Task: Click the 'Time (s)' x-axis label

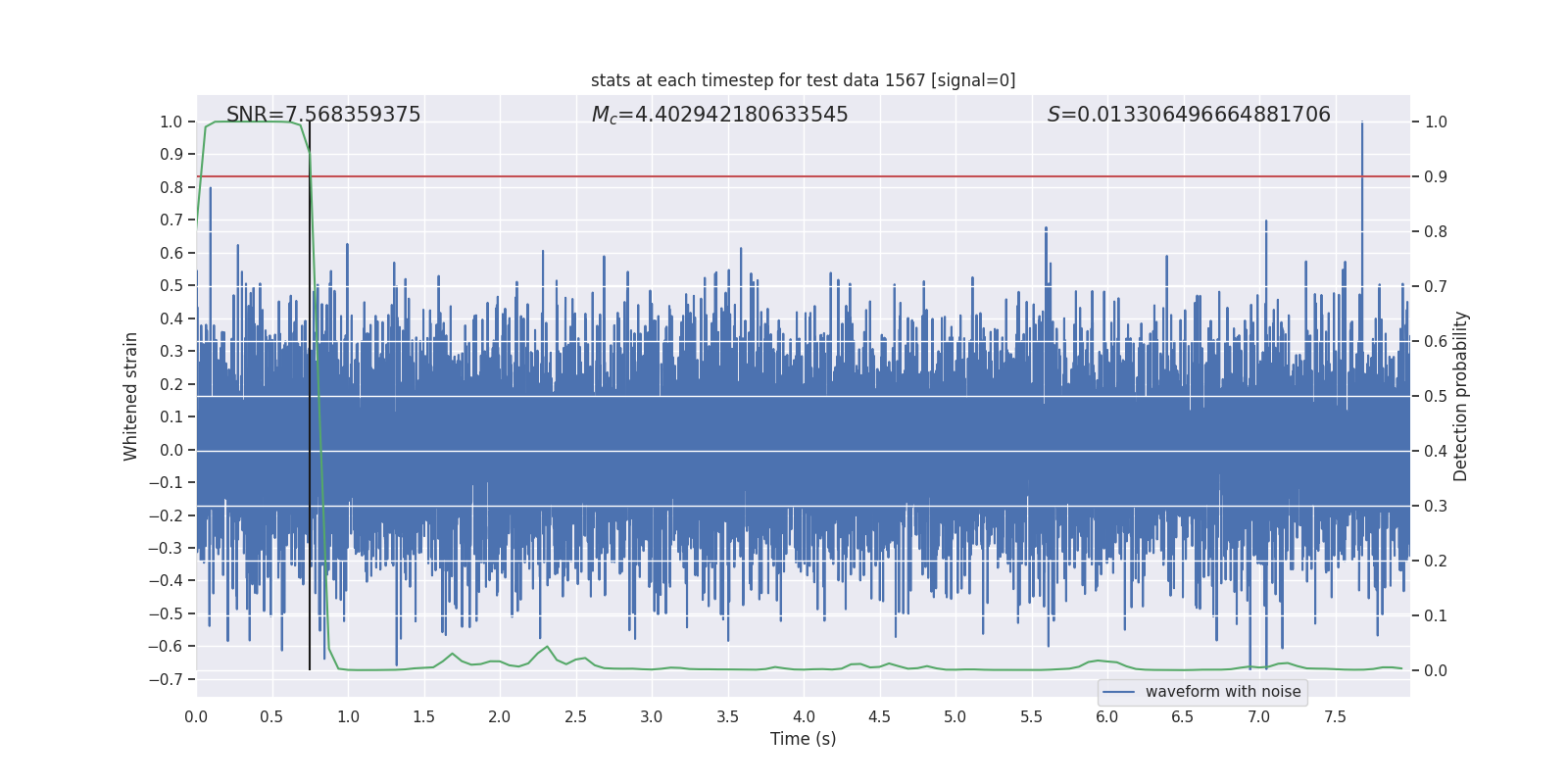Action: [803, 739]
